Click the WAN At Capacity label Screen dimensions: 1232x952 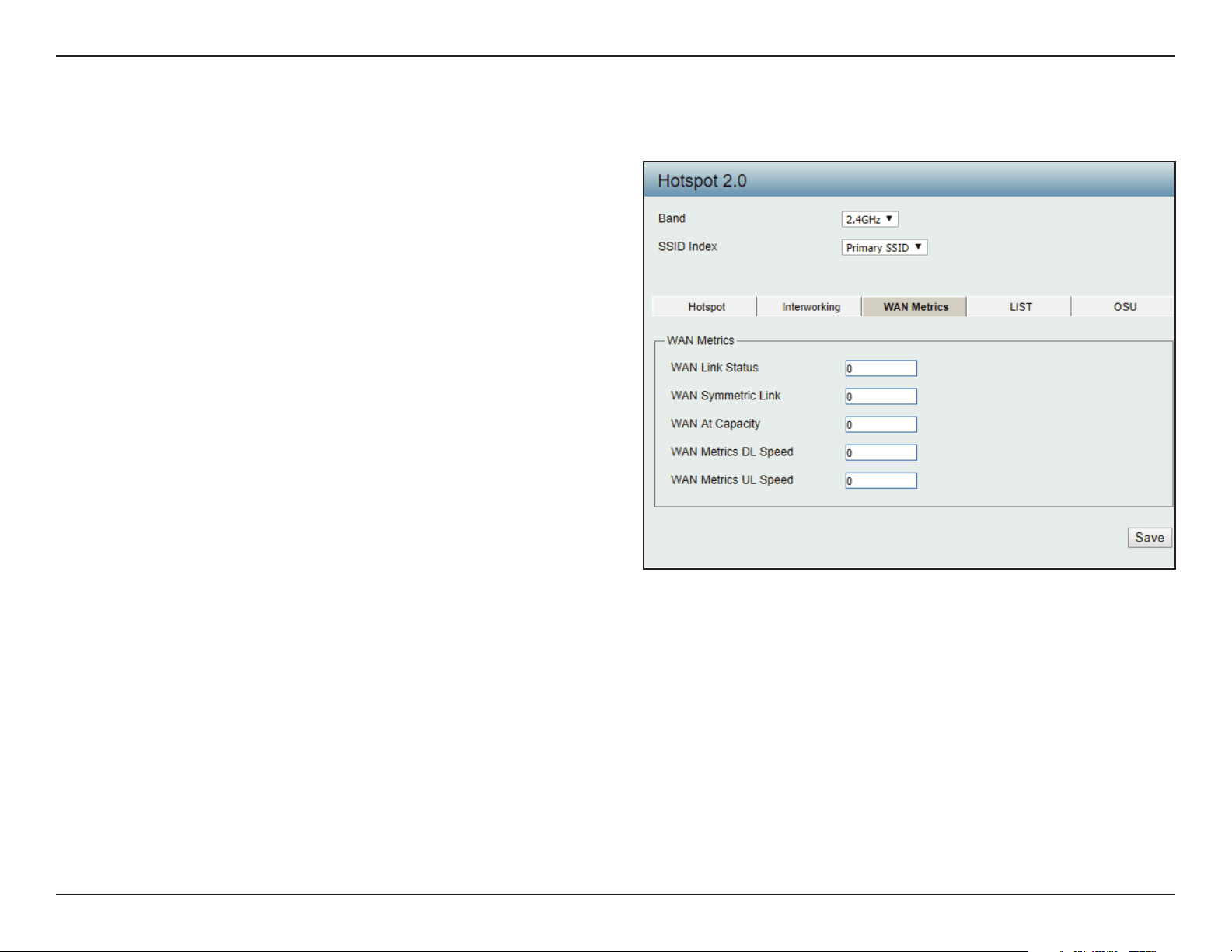point(715,424)
